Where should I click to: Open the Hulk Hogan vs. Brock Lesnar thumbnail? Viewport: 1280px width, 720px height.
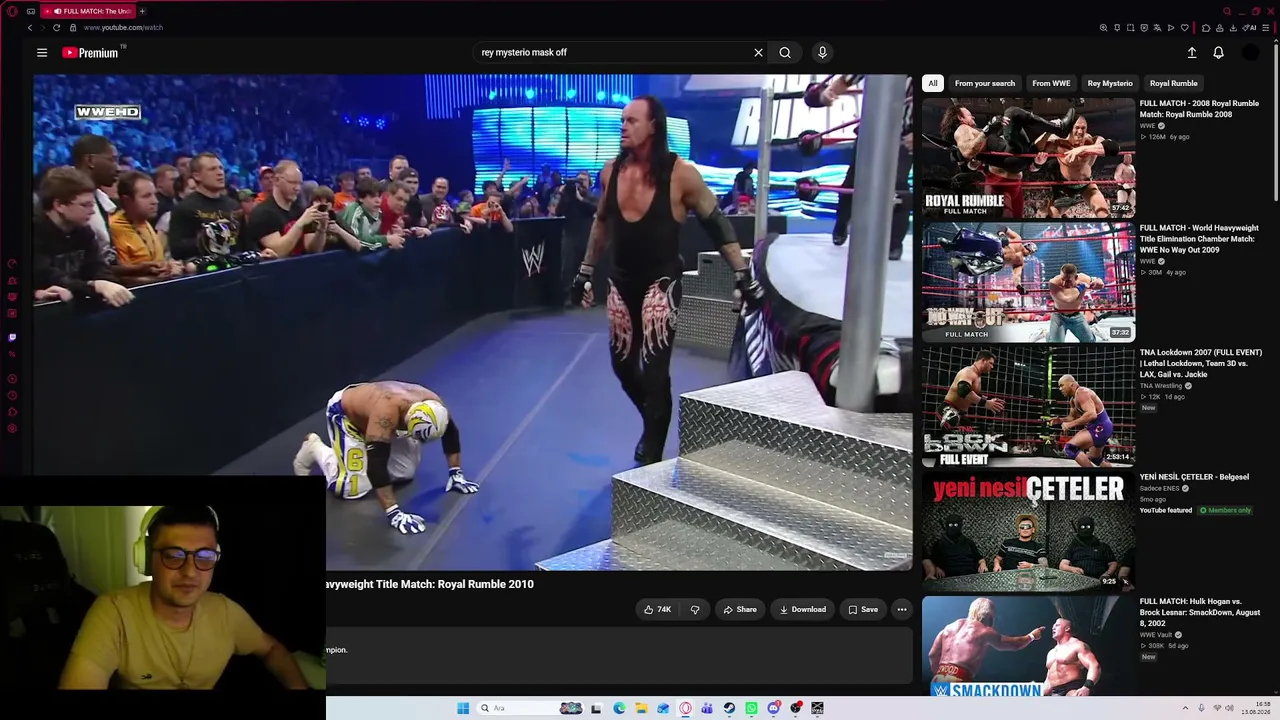coord(1028,646)
